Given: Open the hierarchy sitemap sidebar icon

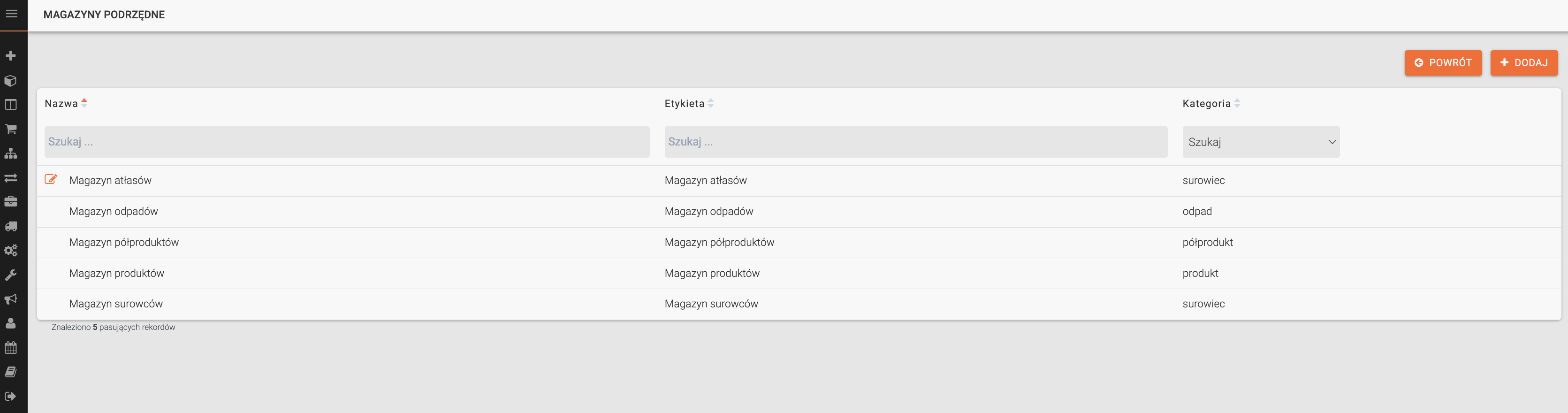Looking at the screenshot, I should [x=11, y=153].
